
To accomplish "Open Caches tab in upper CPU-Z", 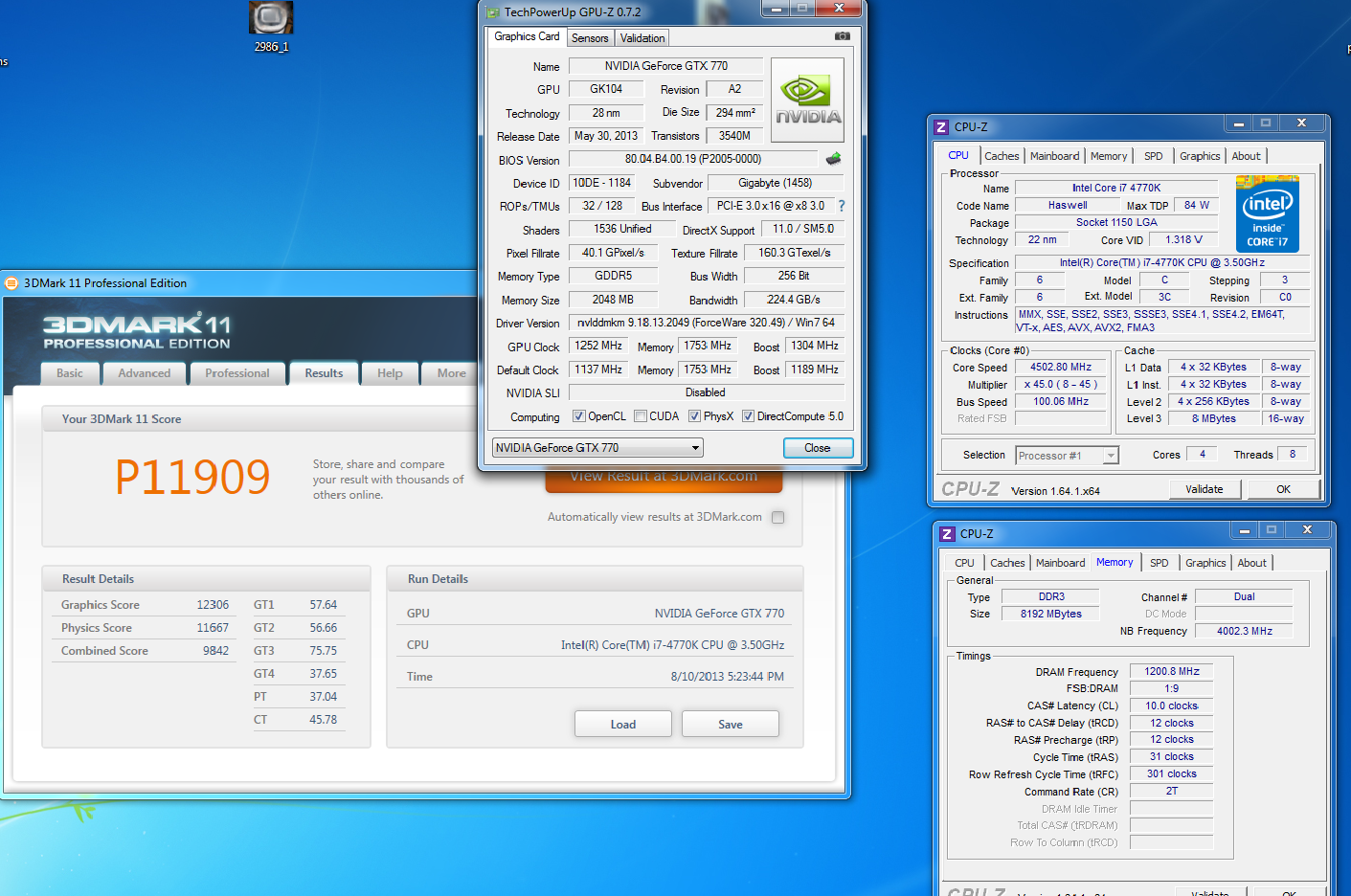I will [x=1002, y=156].
